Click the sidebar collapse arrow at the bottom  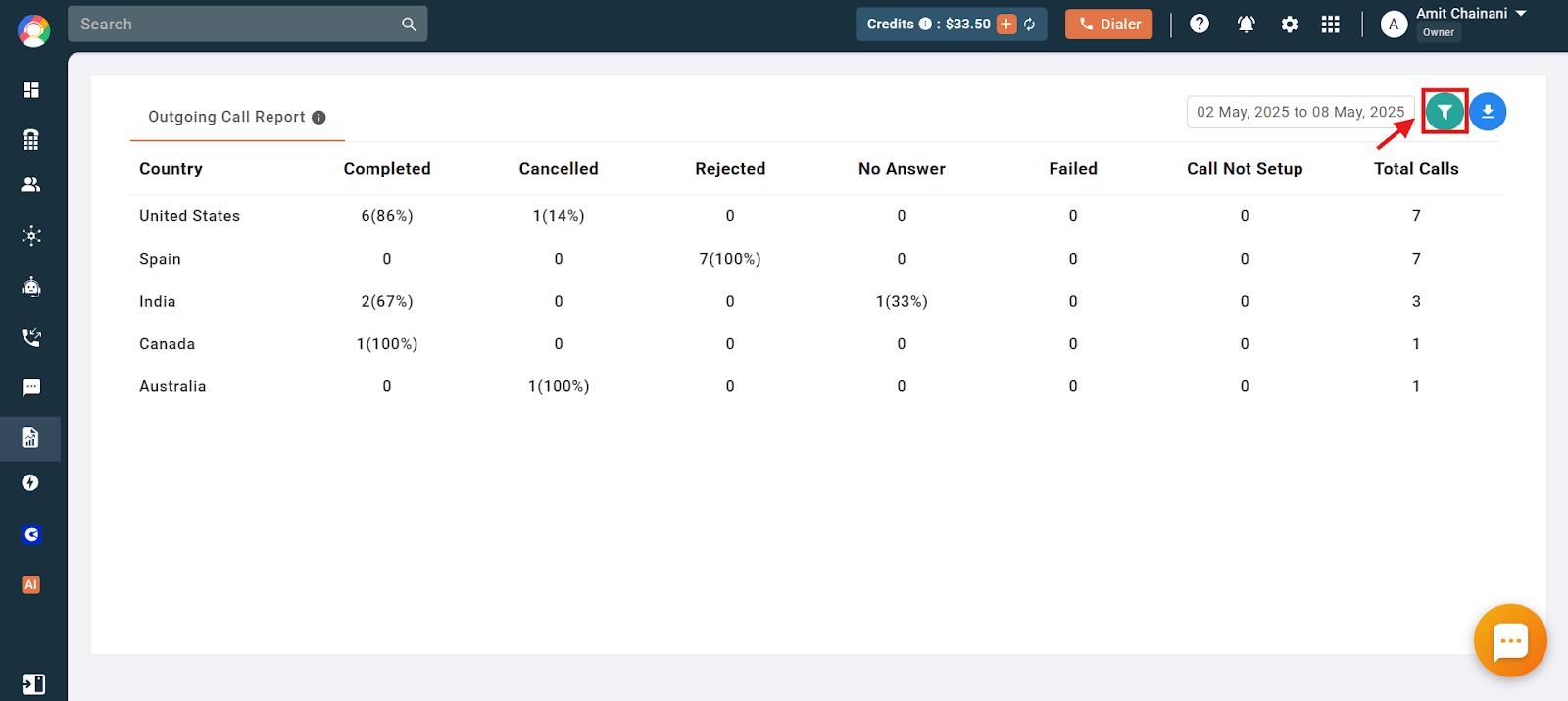[32, 683]
